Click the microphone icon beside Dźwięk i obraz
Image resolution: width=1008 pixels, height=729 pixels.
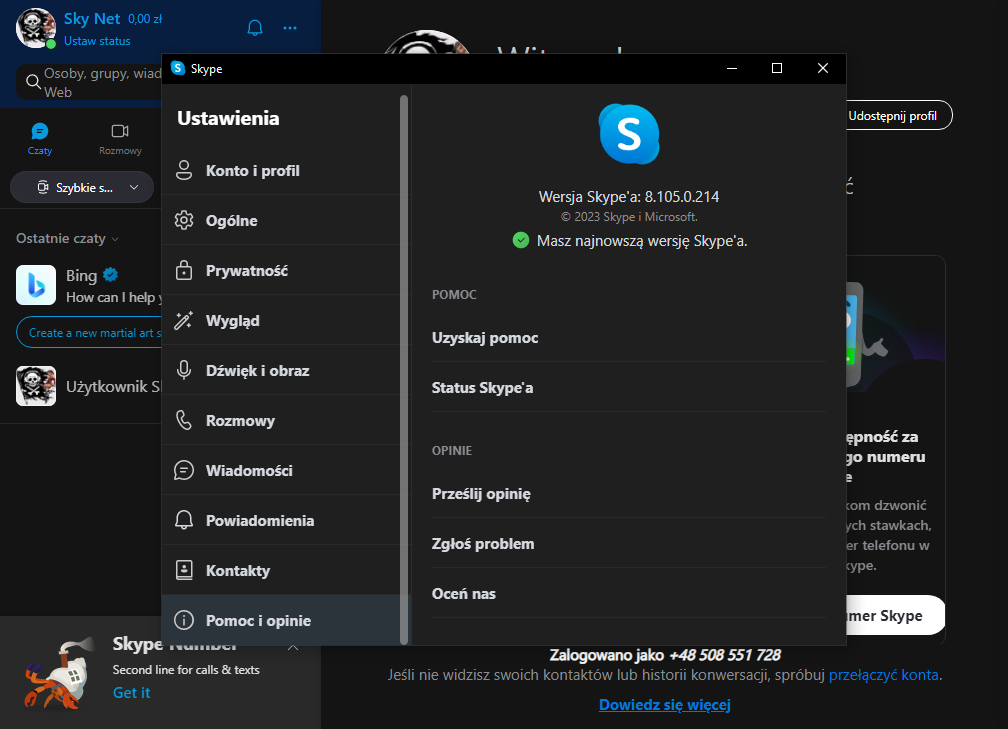click(184, 370)
